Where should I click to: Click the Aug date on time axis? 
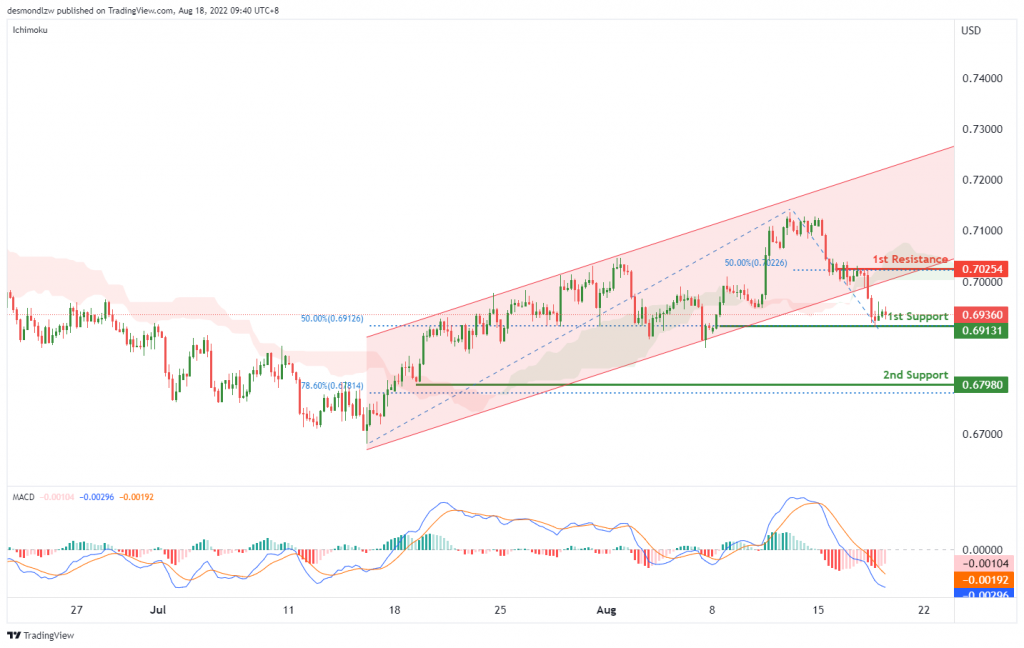[x=606, y=610]
